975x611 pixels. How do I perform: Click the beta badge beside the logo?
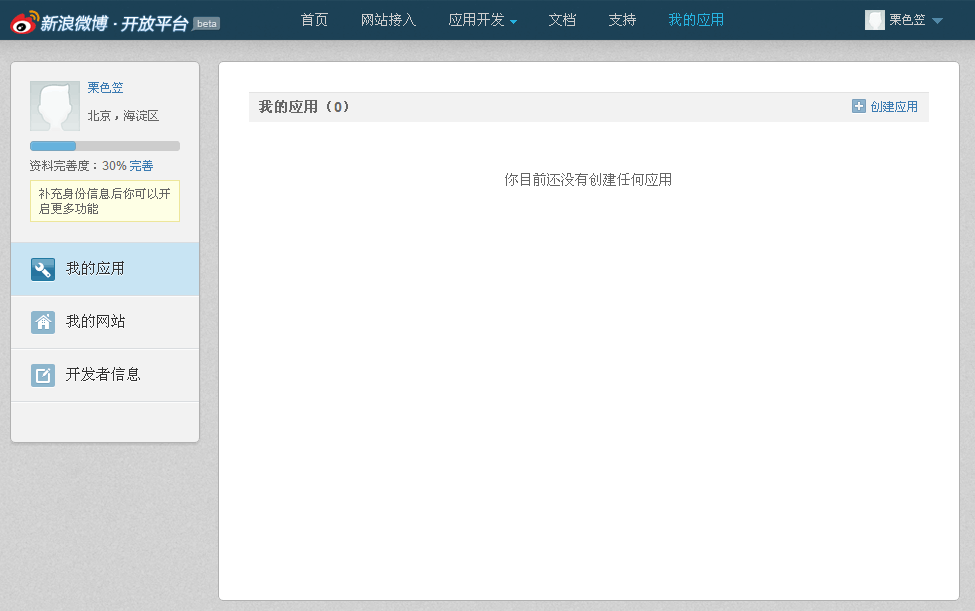[x=206, y=23]
